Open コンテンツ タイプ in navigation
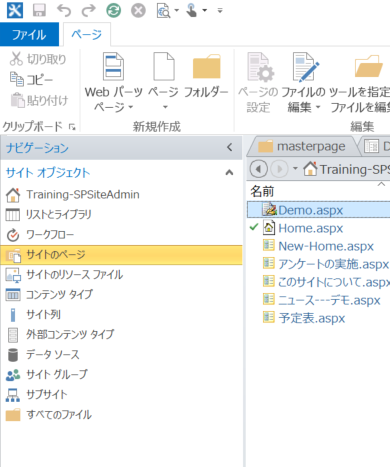Screen dimensions: 390x467 pos(121,295)
